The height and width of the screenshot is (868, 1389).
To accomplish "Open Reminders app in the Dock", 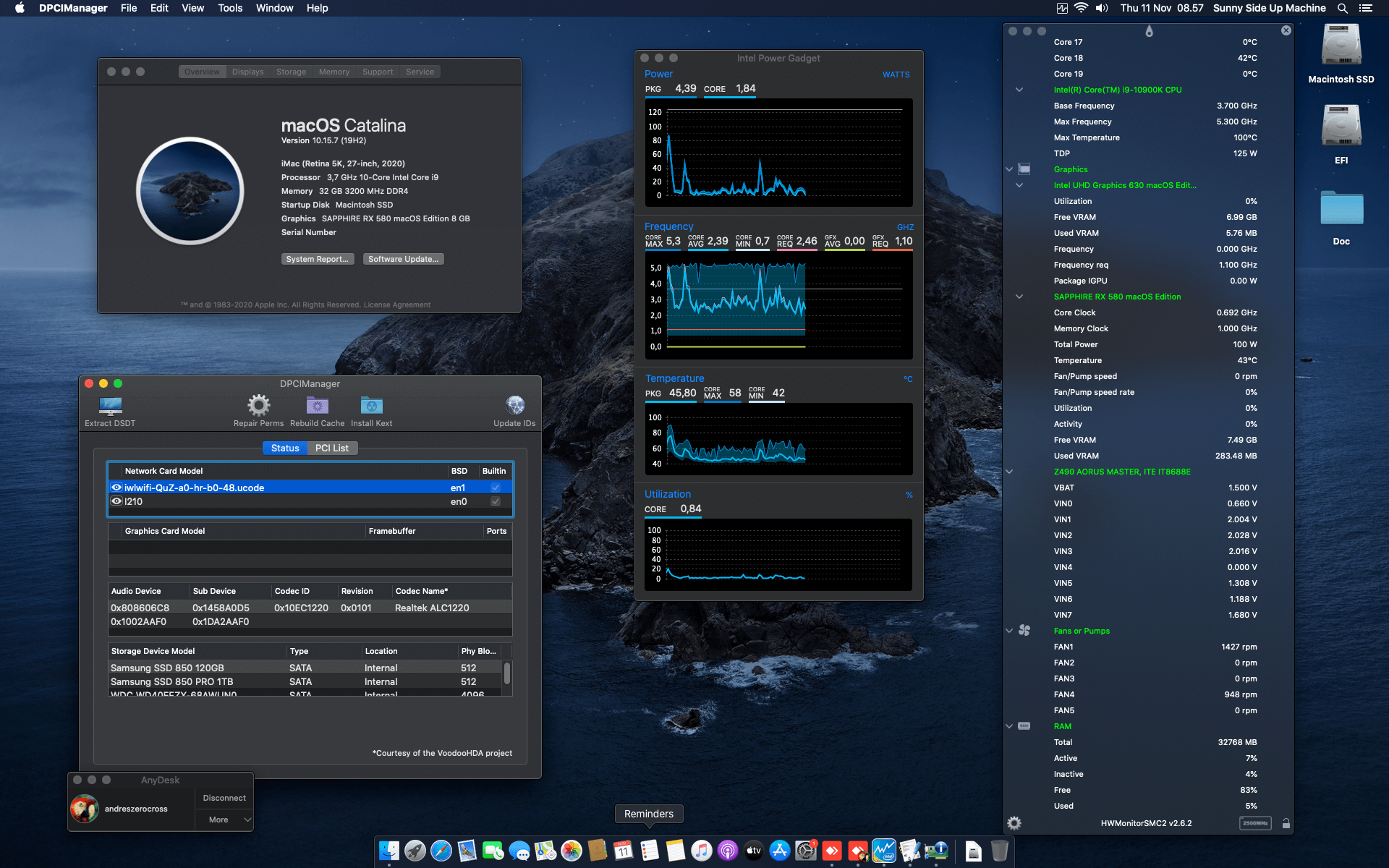I will (x=650, y=851).
